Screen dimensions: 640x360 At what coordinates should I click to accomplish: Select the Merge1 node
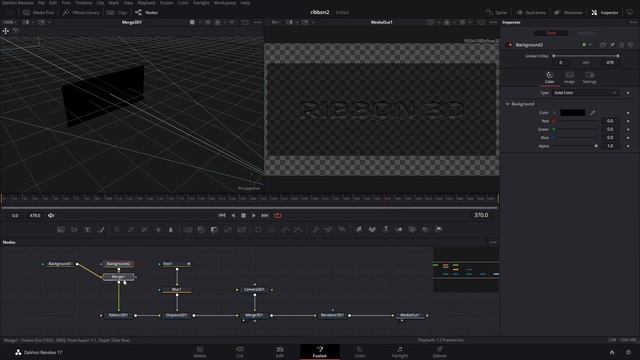(118, 277)
